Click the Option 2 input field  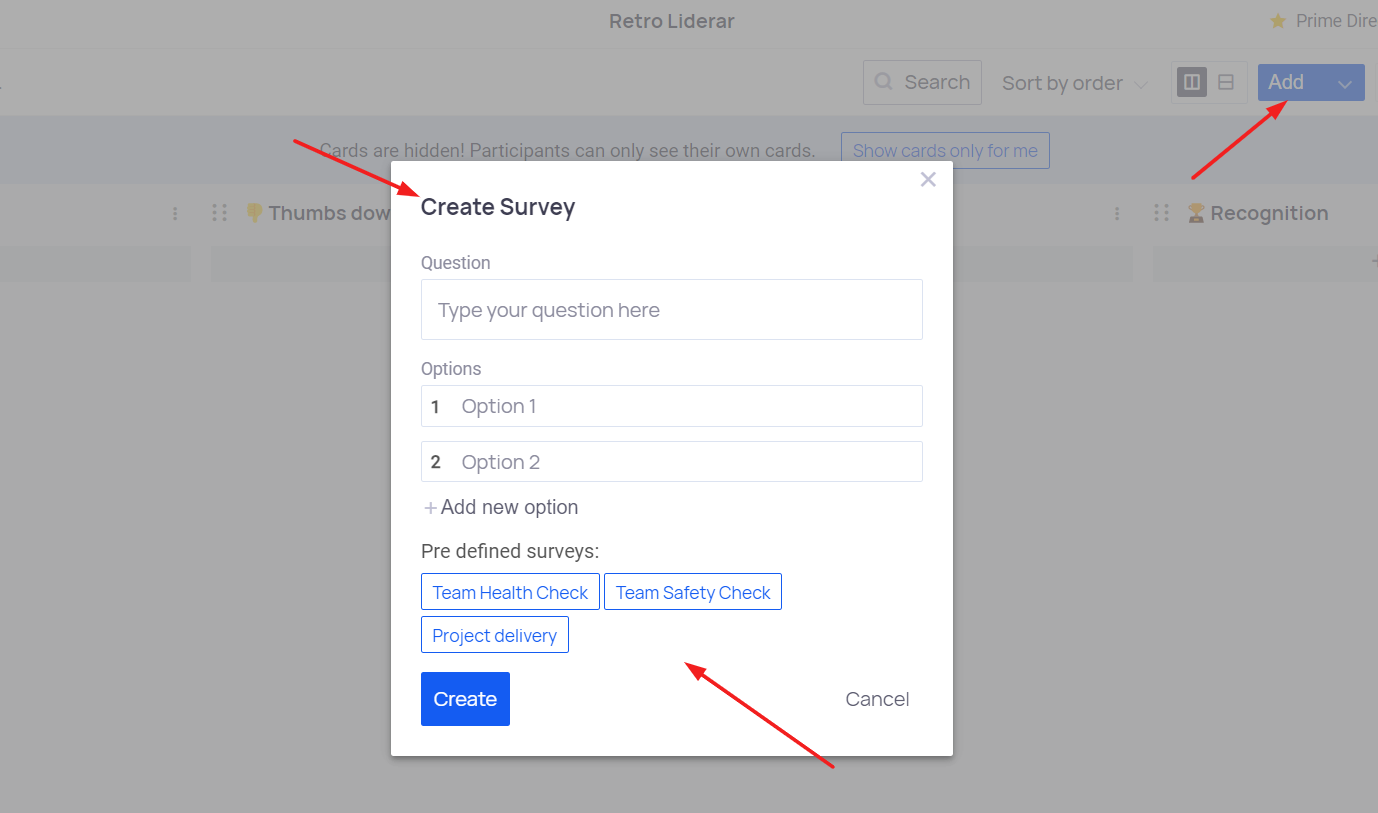pyautogui.click(x=672, y=462)
